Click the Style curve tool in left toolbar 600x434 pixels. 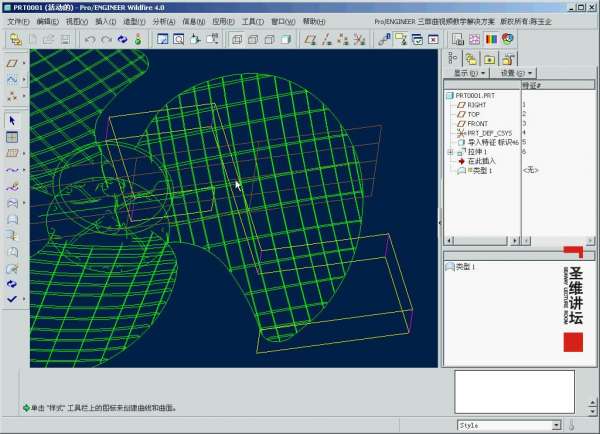click(12, 170)
